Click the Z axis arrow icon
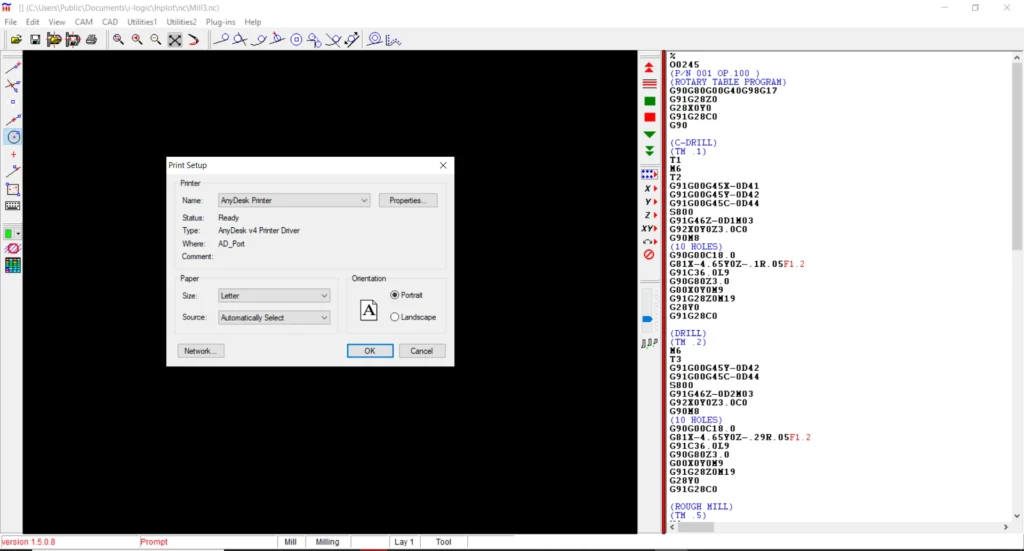The image size is (1024, 551). tap(650, 215)
